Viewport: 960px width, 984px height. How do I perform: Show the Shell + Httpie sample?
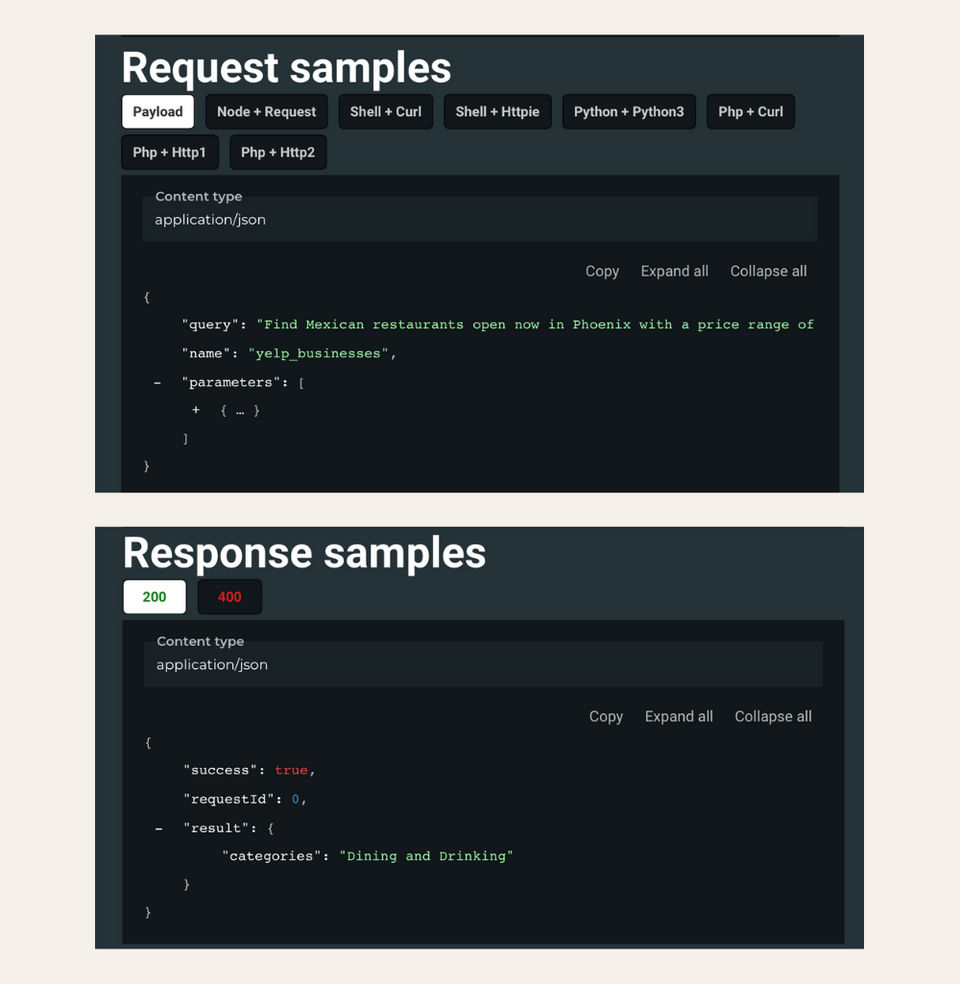click(497, 112)
